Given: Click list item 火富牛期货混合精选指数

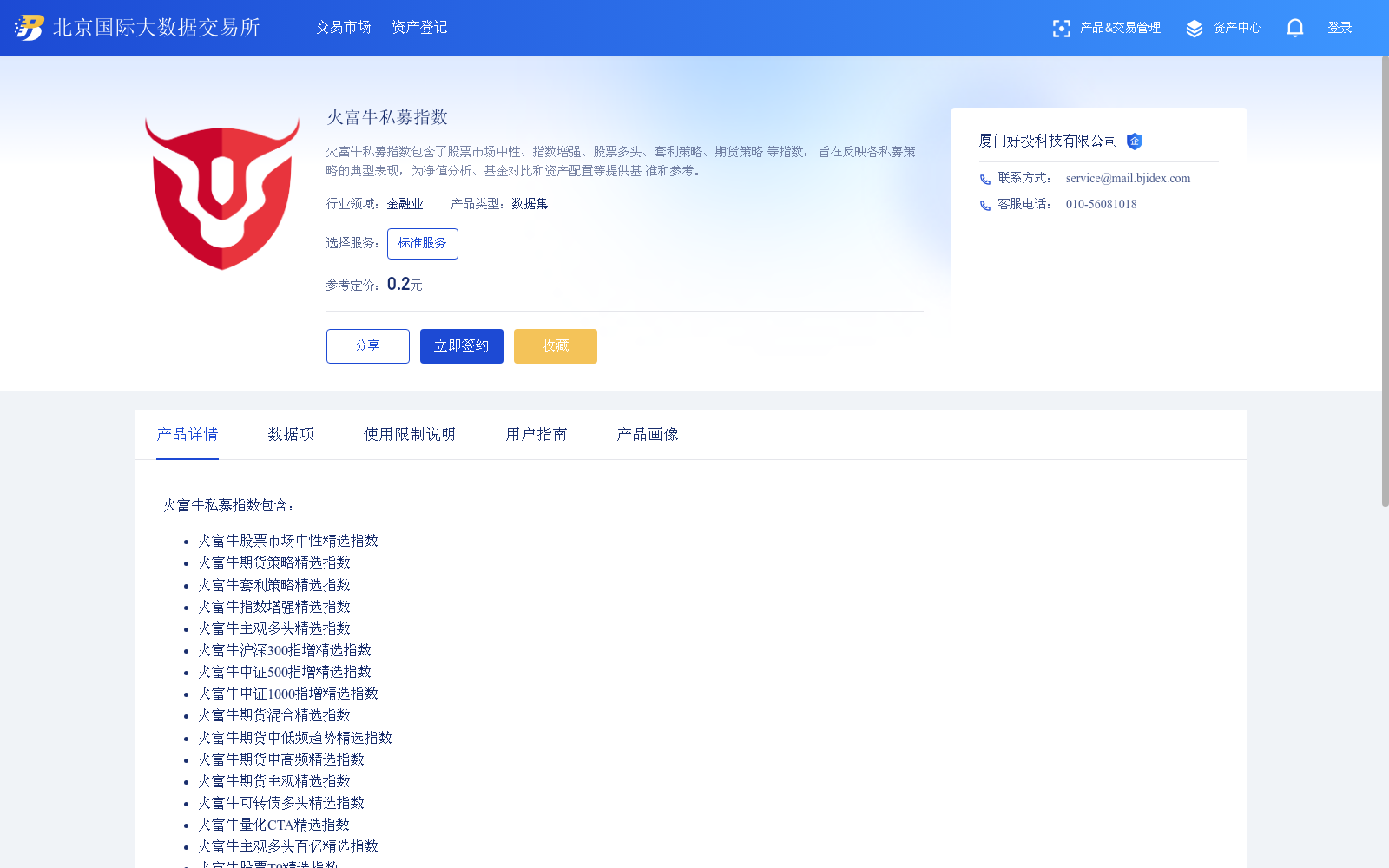Looking at the screenshot, I should pyautogui.click(x=274, y=715).
